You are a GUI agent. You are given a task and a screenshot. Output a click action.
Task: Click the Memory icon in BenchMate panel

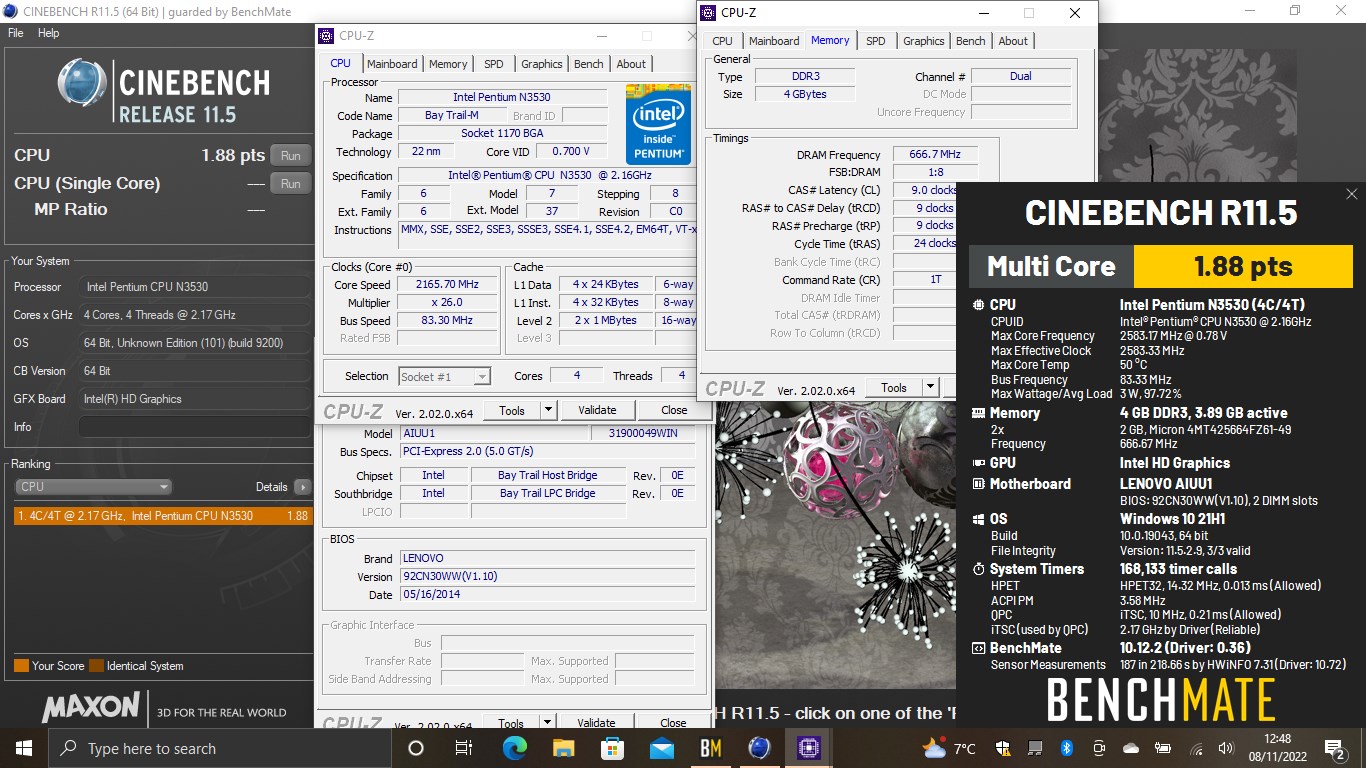click(x=978, y=413)
